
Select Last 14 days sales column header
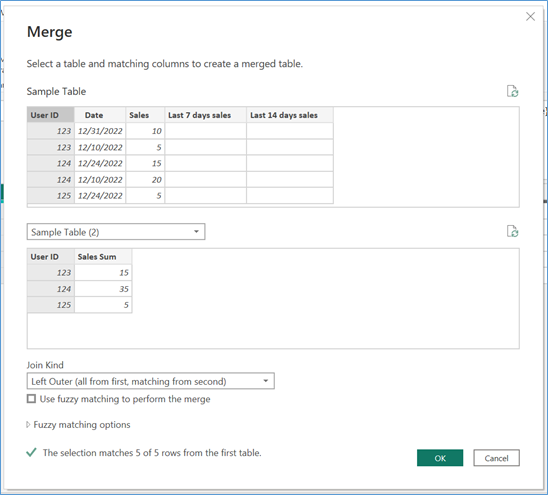point(290,115)
